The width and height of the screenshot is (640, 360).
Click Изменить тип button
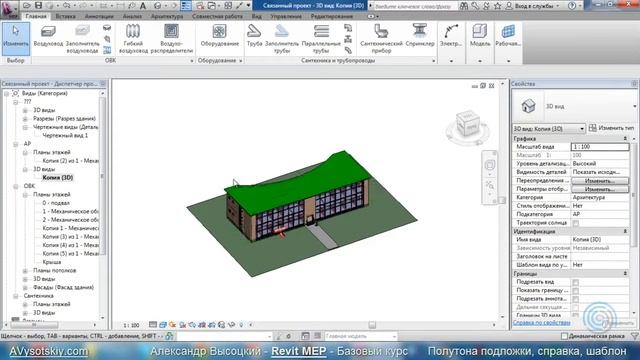tap(611, 128)
